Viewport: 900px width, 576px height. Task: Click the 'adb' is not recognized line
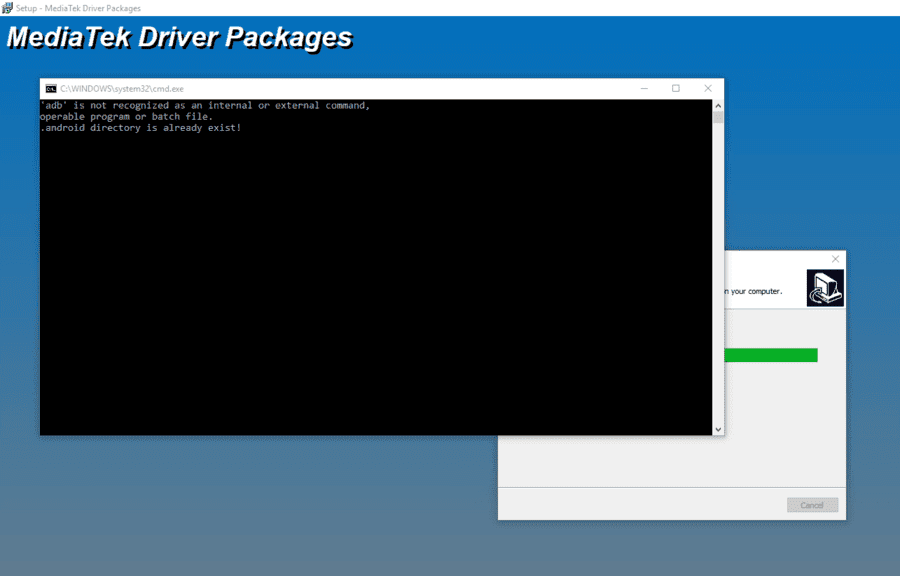pos(205,105)
